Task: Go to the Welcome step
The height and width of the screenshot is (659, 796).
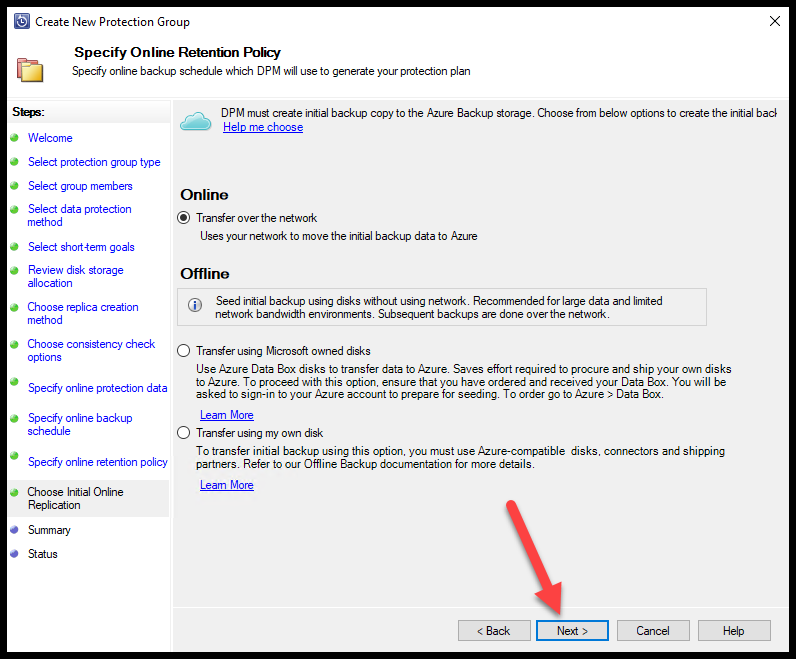Action: pyautogui.click(x=50, y=138)
